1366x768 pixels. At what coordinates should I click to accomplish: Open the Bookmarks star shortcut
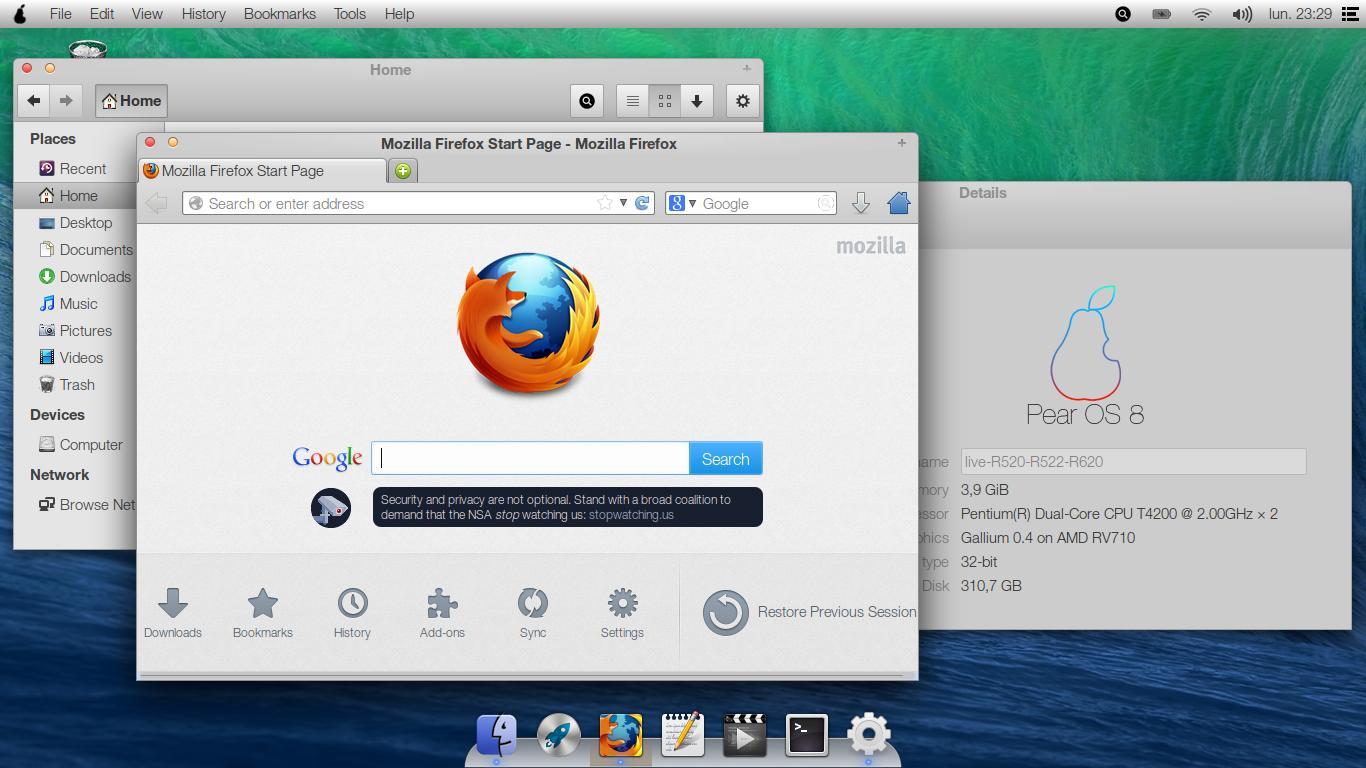263,612
